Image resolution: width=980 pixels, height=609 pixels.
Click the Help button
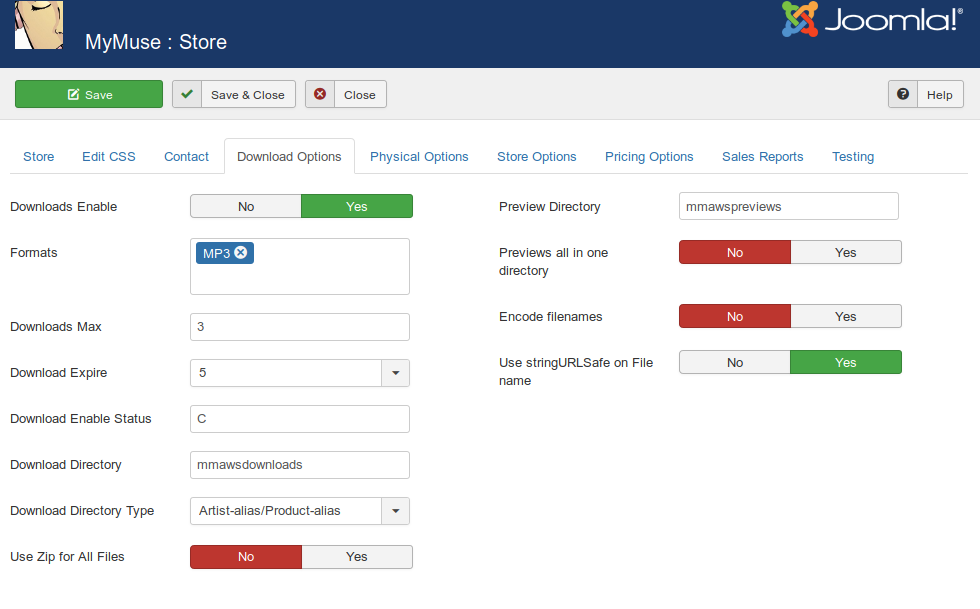925,93
